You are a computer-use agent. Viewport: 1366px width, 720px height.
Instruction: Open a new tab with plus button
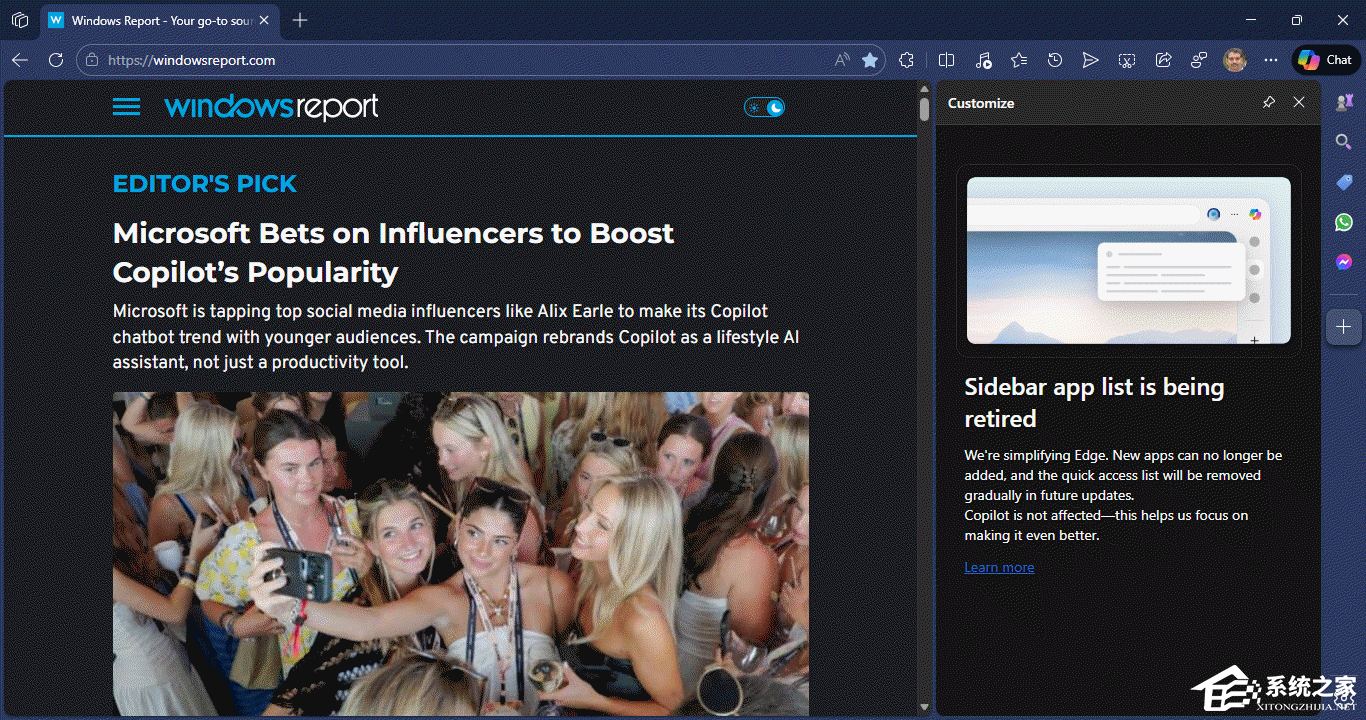pyautogui.click(x=300, y=20)
